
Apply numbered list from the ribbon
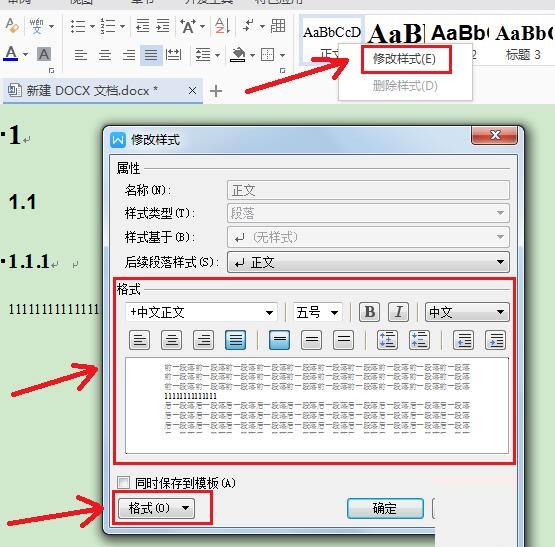click(x=108, y=26)
